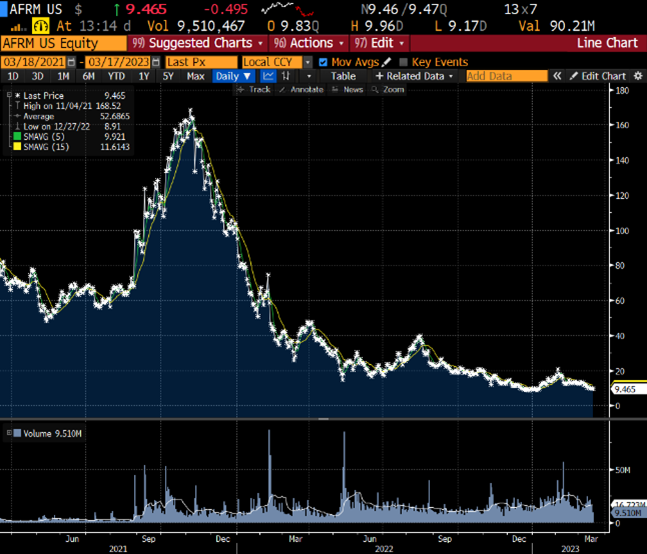Click the L 9.17D low value

pos(460,26)
